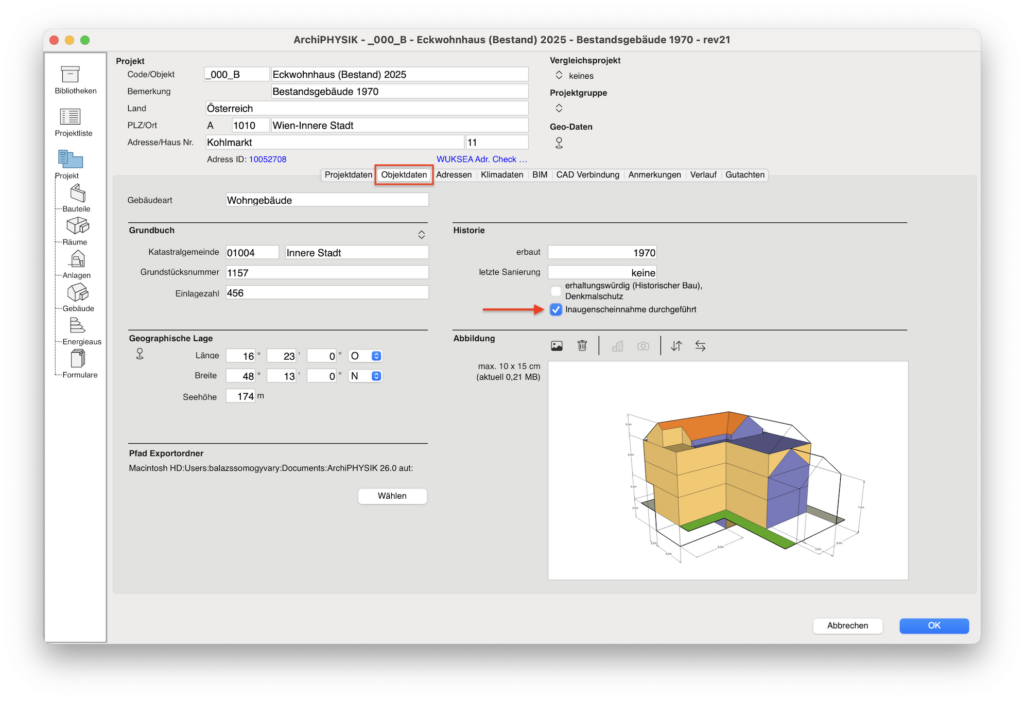Open the Formulare section icon
This screenshot has height=701, width=1024.
78,359
